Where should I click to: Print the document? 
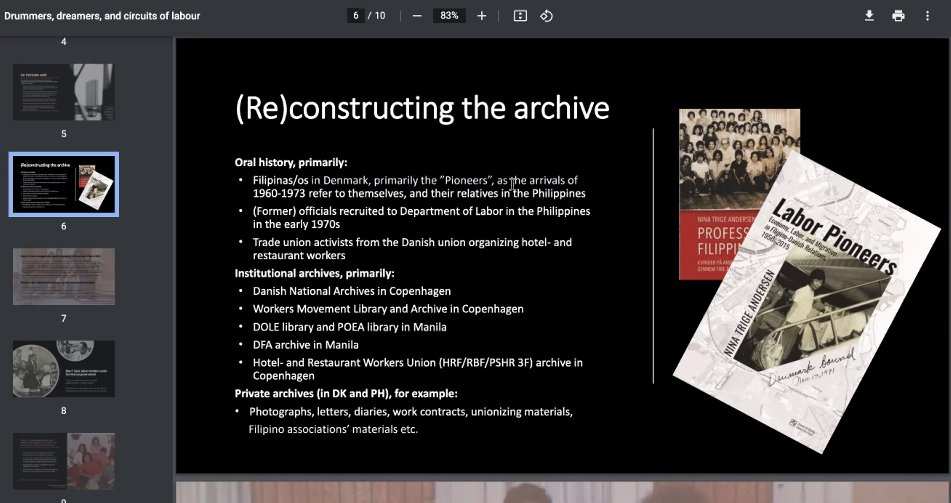point(898,16)
